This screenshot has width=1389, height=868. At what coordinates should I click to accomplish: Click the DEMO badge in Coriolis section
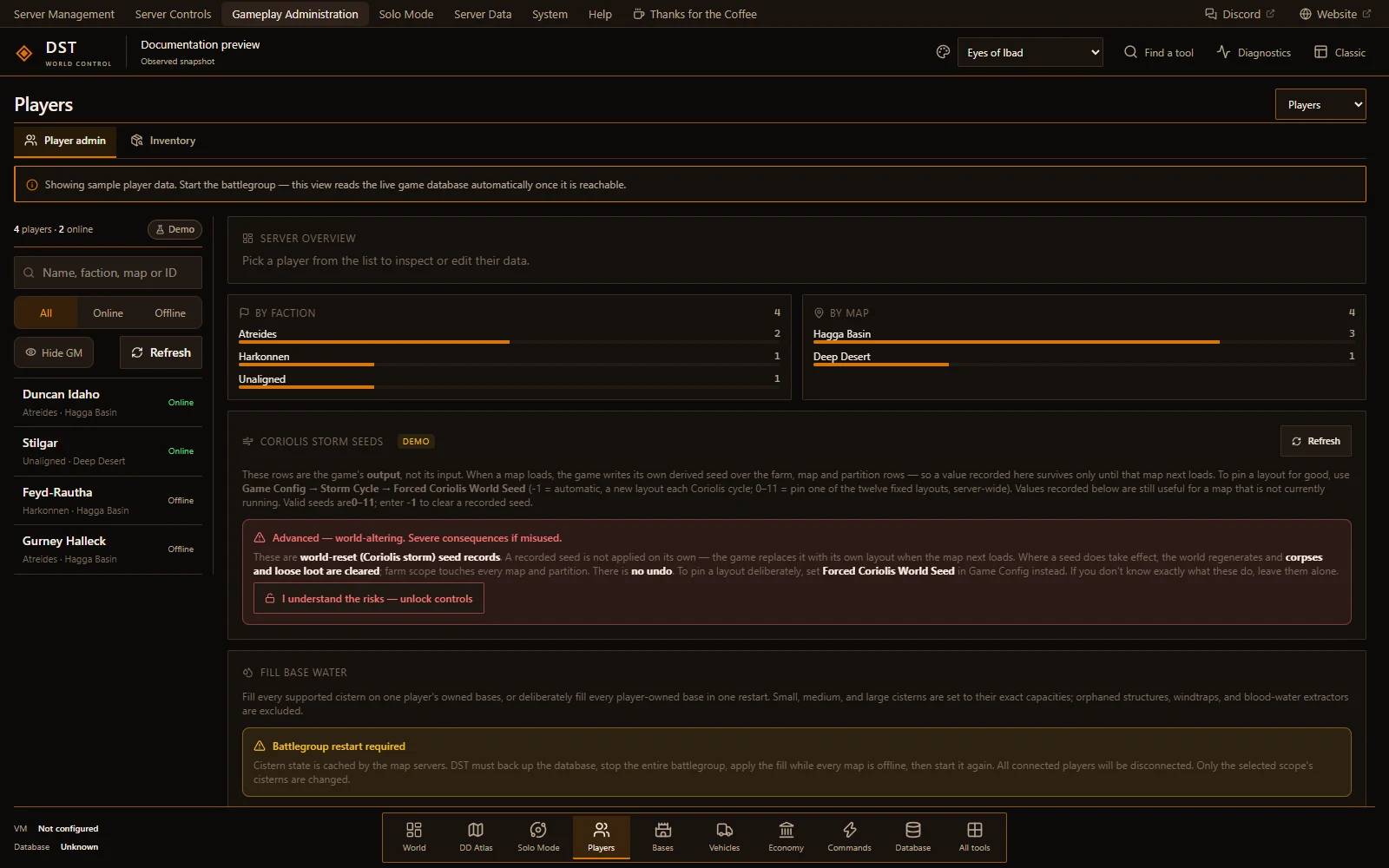(416, 442)
